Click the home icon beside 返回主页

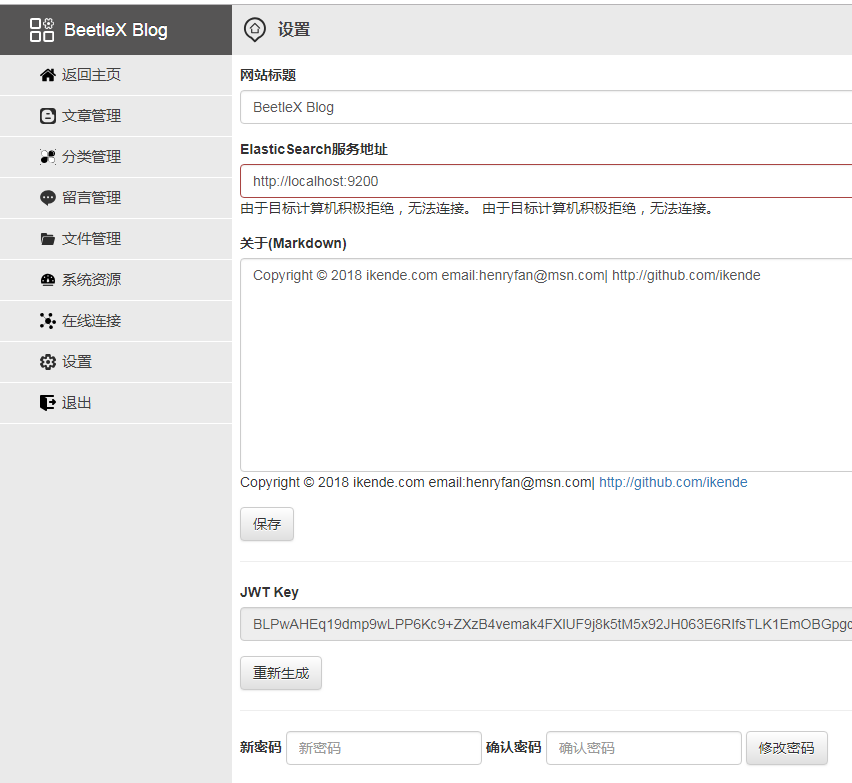47,75
